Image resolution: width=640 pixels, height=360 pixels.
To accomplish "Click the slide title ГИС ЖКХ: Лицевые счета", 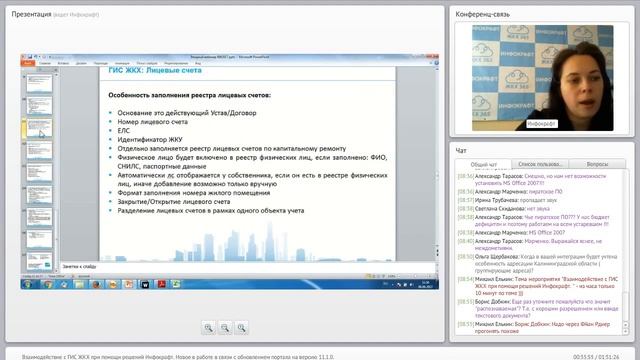I will pos(155,70).
